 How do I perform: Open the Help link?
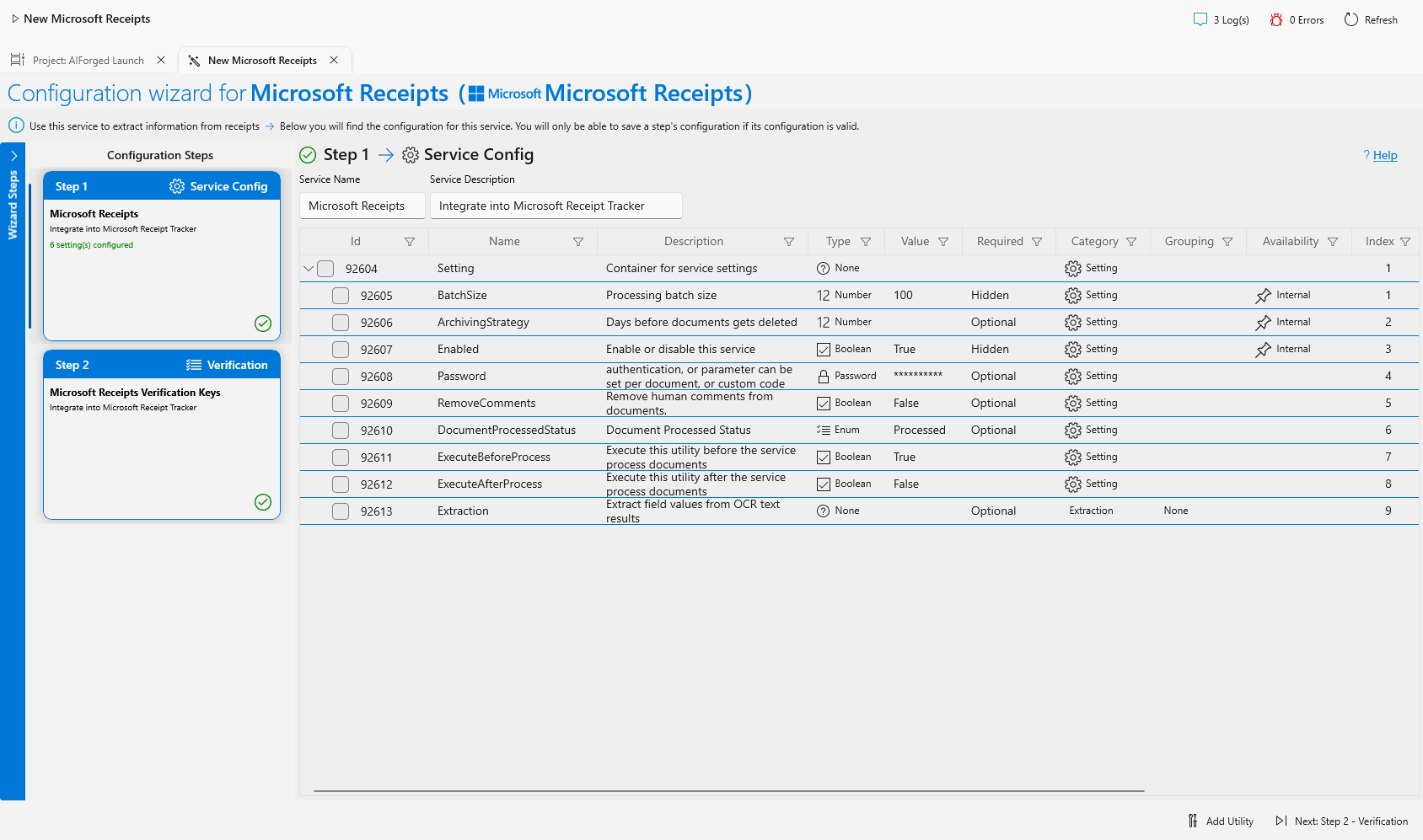click(1385, 155)
